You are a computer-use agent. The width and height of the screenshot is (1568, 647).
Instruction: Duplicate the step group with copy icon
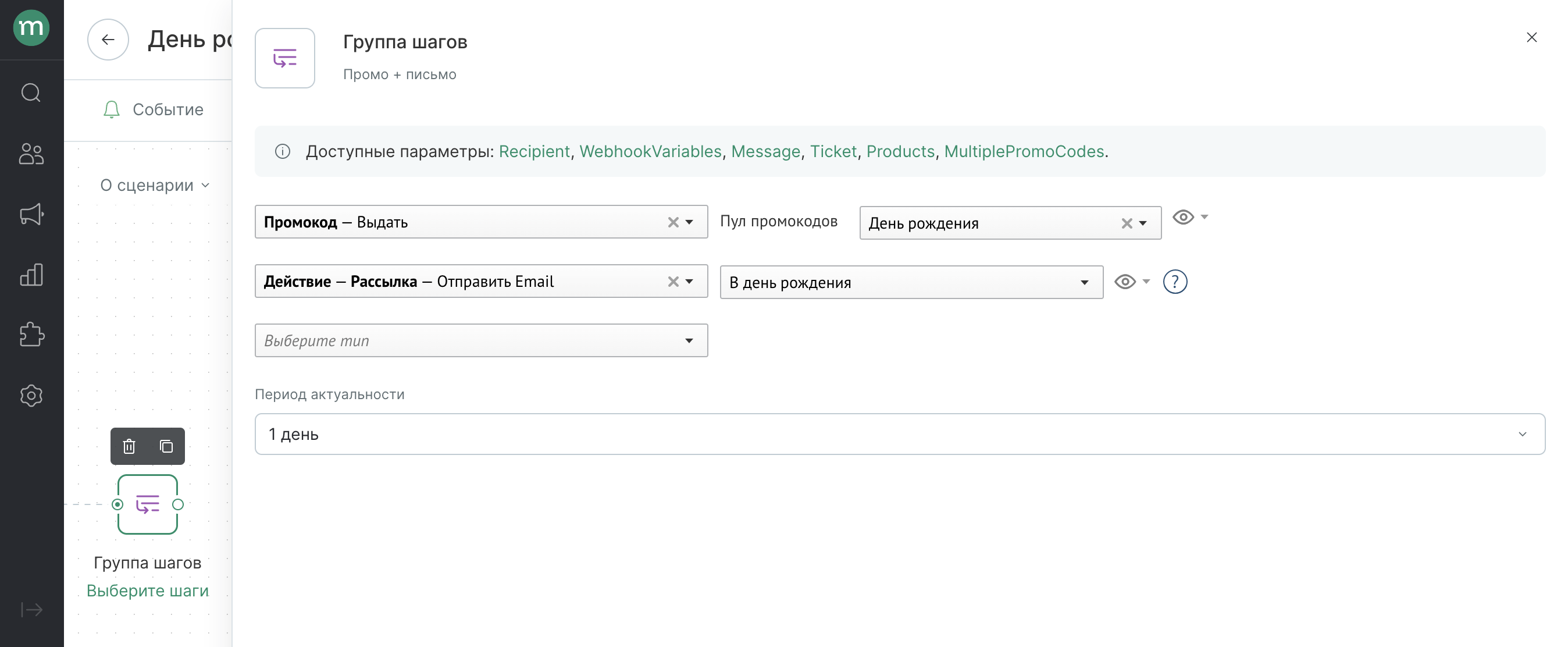(x=166, y=446)
